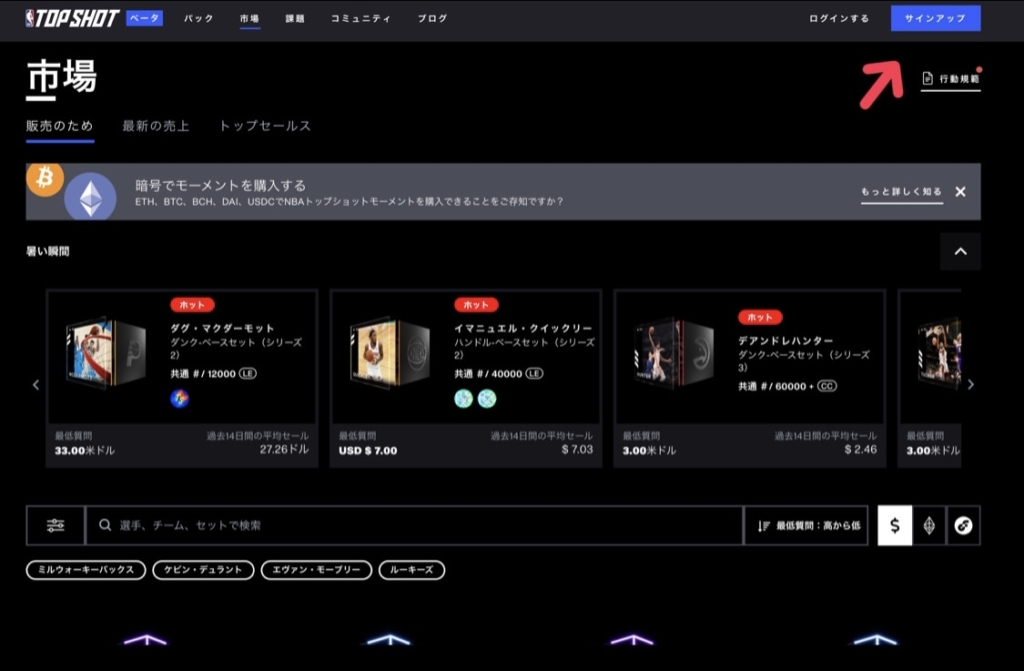The width and height of the screenshot is (1024, 671).
Task: Open the コミュニティ menu
Action: tap(360, 18)
